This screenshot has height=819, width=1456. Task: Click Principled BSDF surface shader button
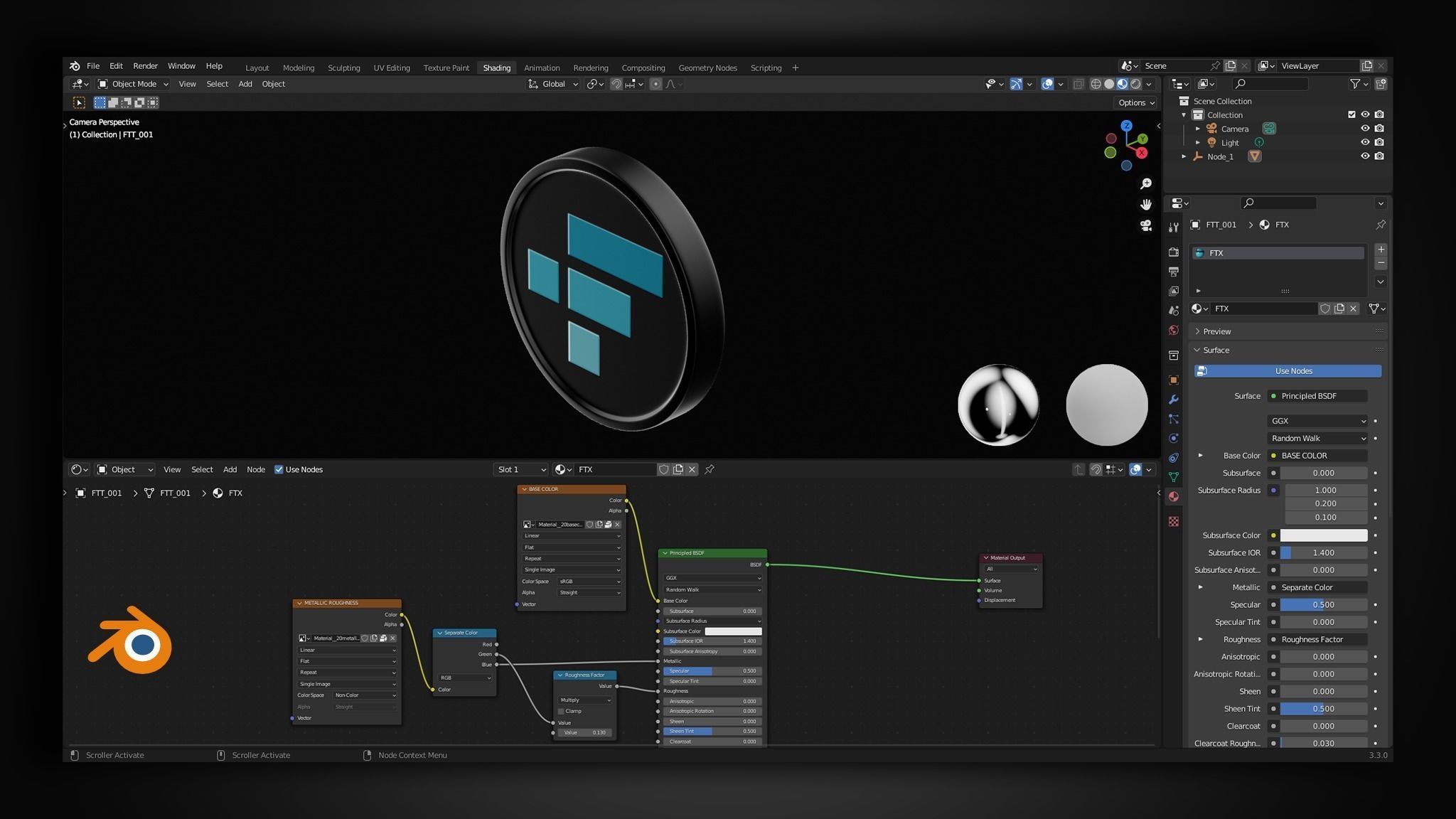(1317, 396)
